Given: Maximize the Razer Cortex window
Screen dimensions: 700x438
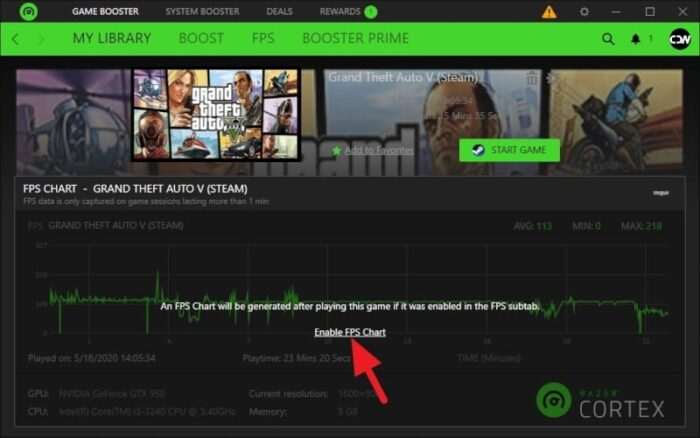Looking at the screenshot, I should [650, 12].
